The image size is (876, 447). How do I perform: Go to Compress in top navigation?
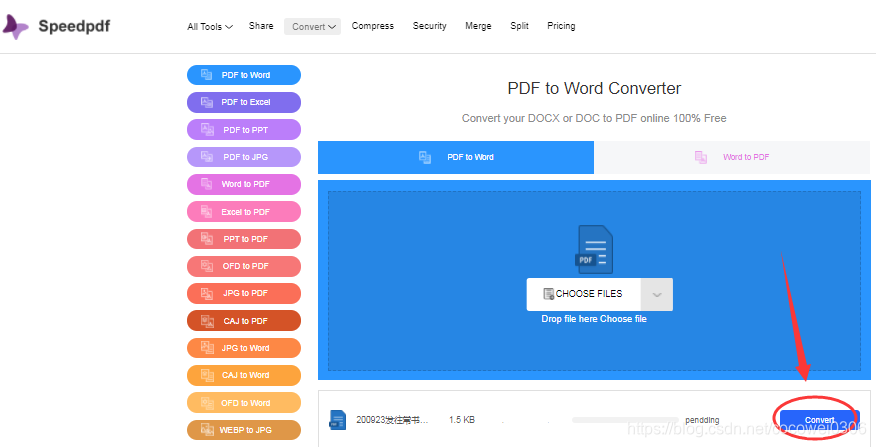(x=373, y=26)
